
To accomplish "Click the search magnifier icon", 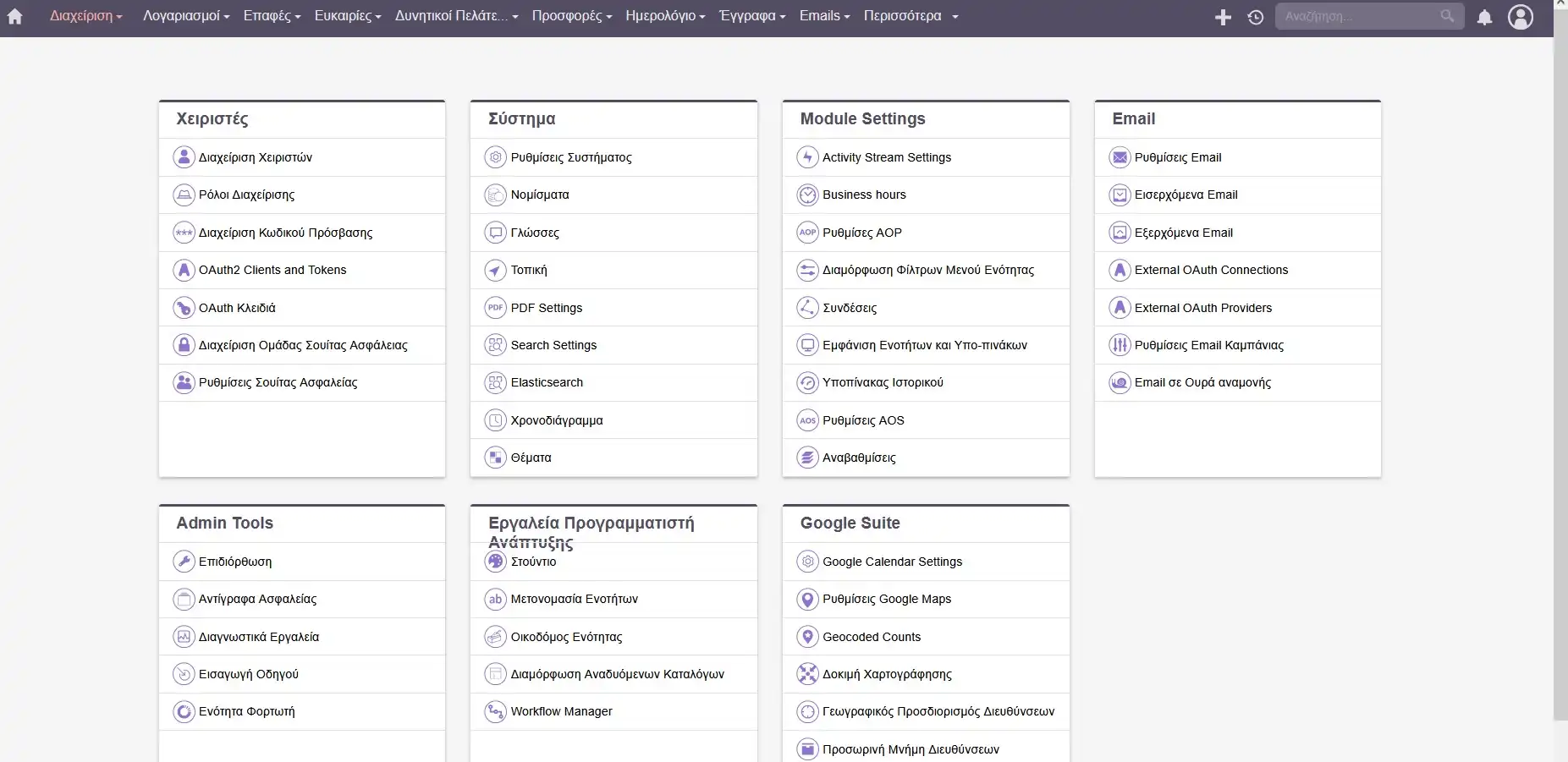I will point(1447,16).
